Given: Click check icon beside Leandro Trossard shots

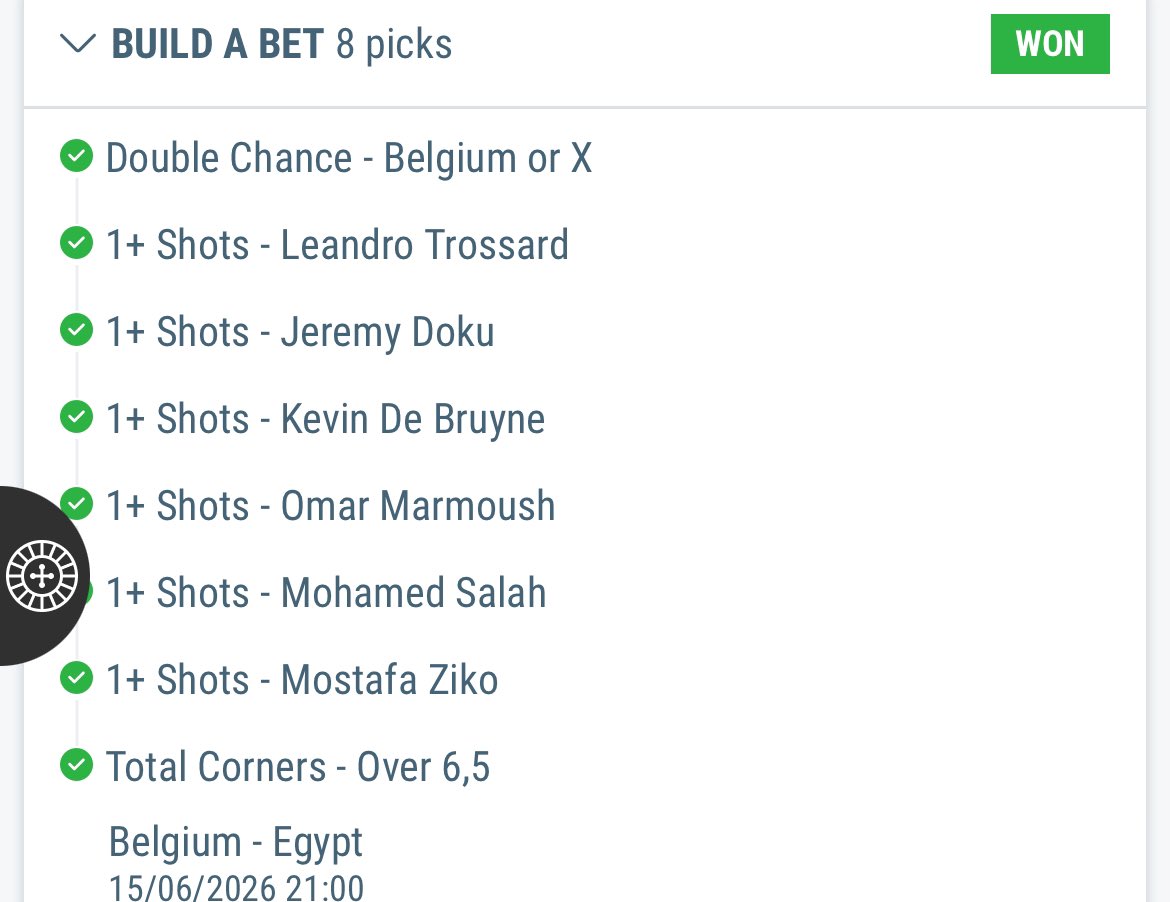Looking at the screenshot, I should pos(76,243).
